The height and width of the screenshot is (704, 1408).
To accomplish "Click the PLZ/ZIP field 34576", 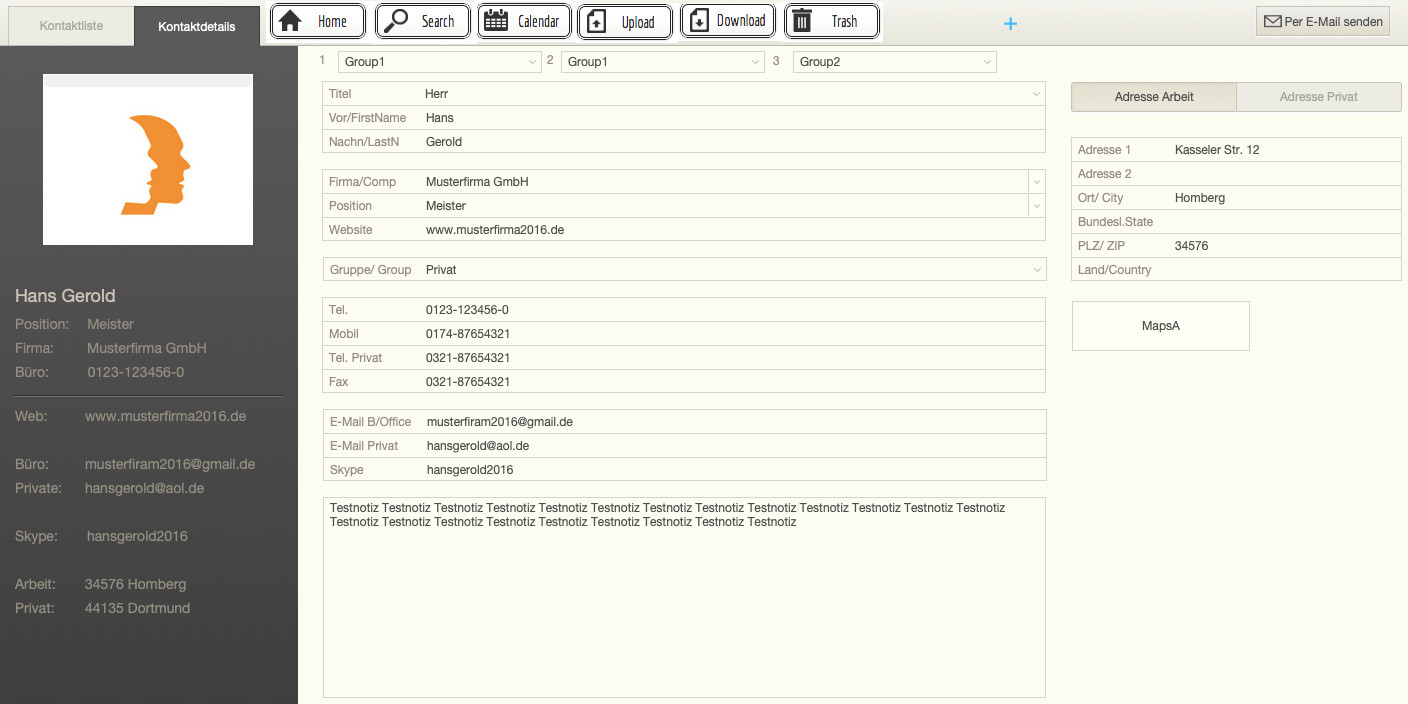I will pyautogui.click(x=1236, y=246).
